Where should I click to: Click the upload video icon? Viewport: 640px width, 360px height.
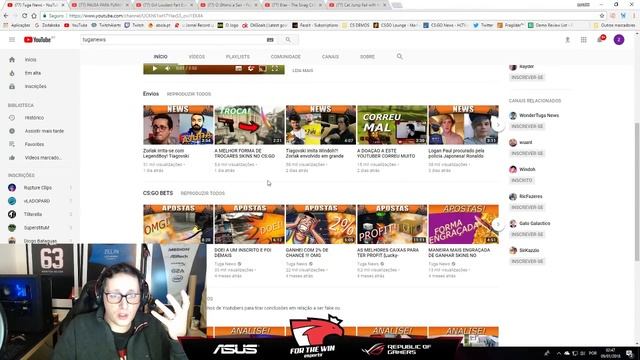point(567,40)
